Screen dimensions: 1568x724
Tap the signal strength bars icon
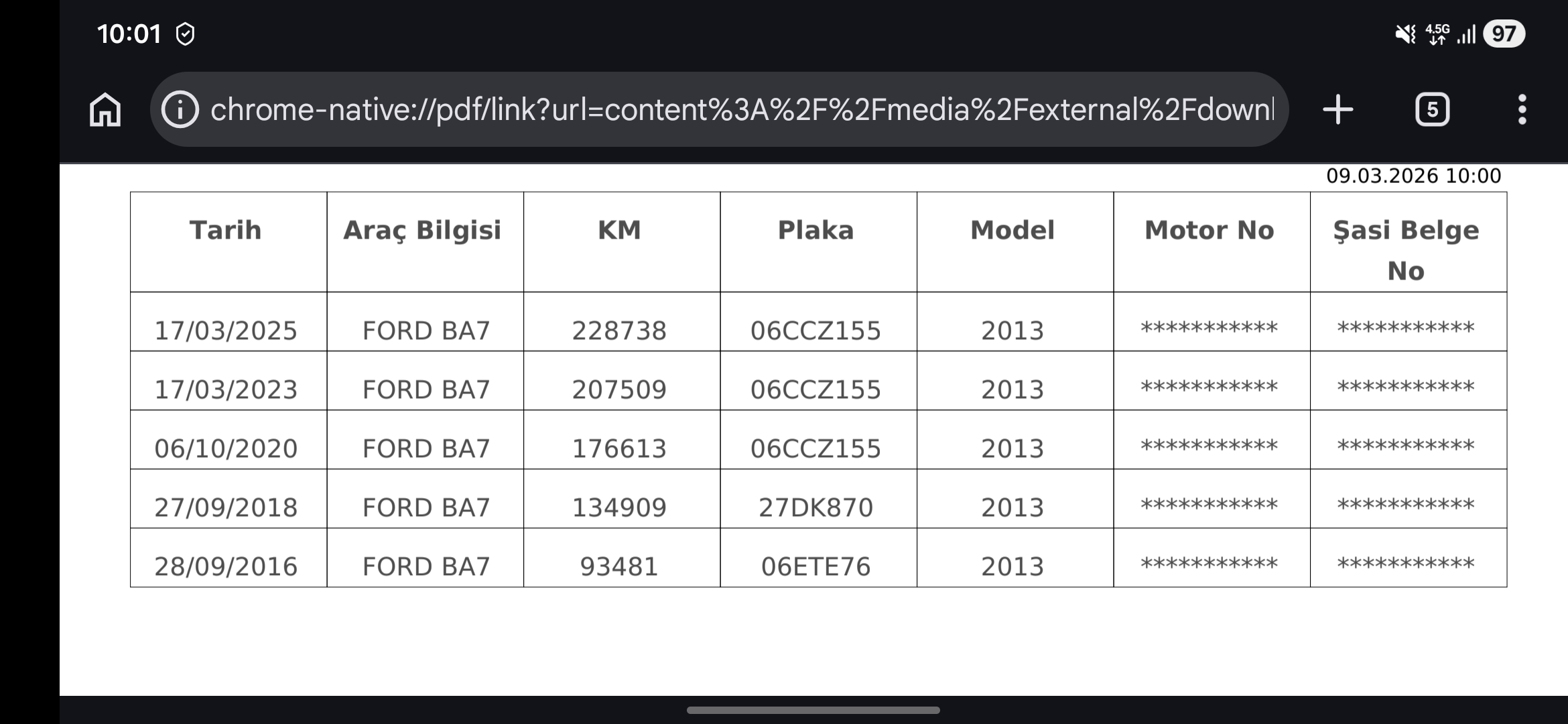tap(1466, 34)
